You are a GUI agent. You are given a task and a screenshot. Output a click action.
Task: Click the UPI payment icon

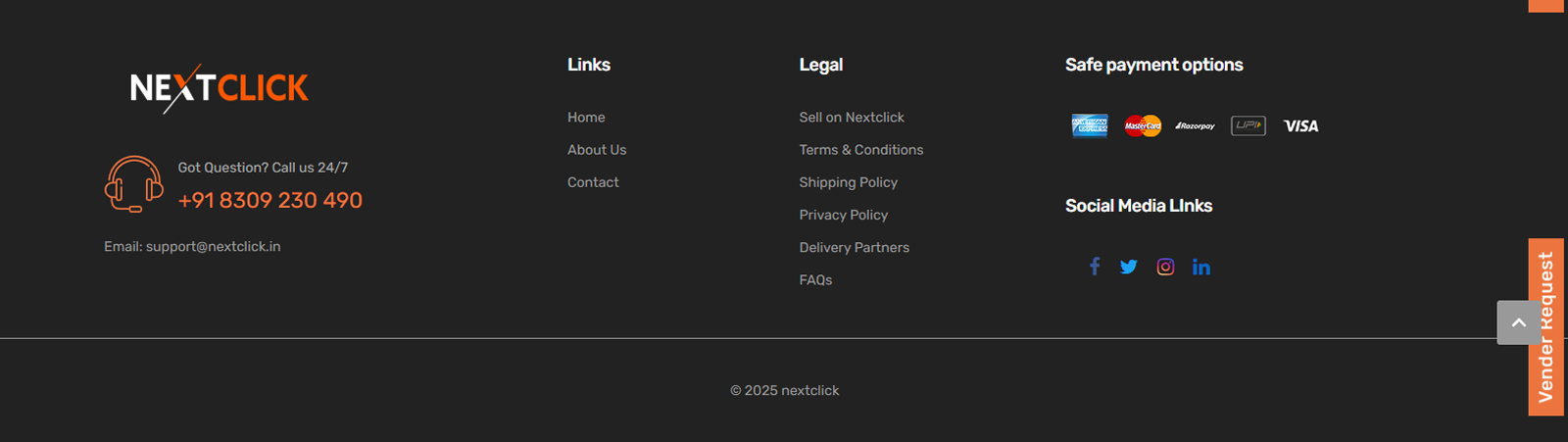pyautogui.click(x=1249, y=125)
